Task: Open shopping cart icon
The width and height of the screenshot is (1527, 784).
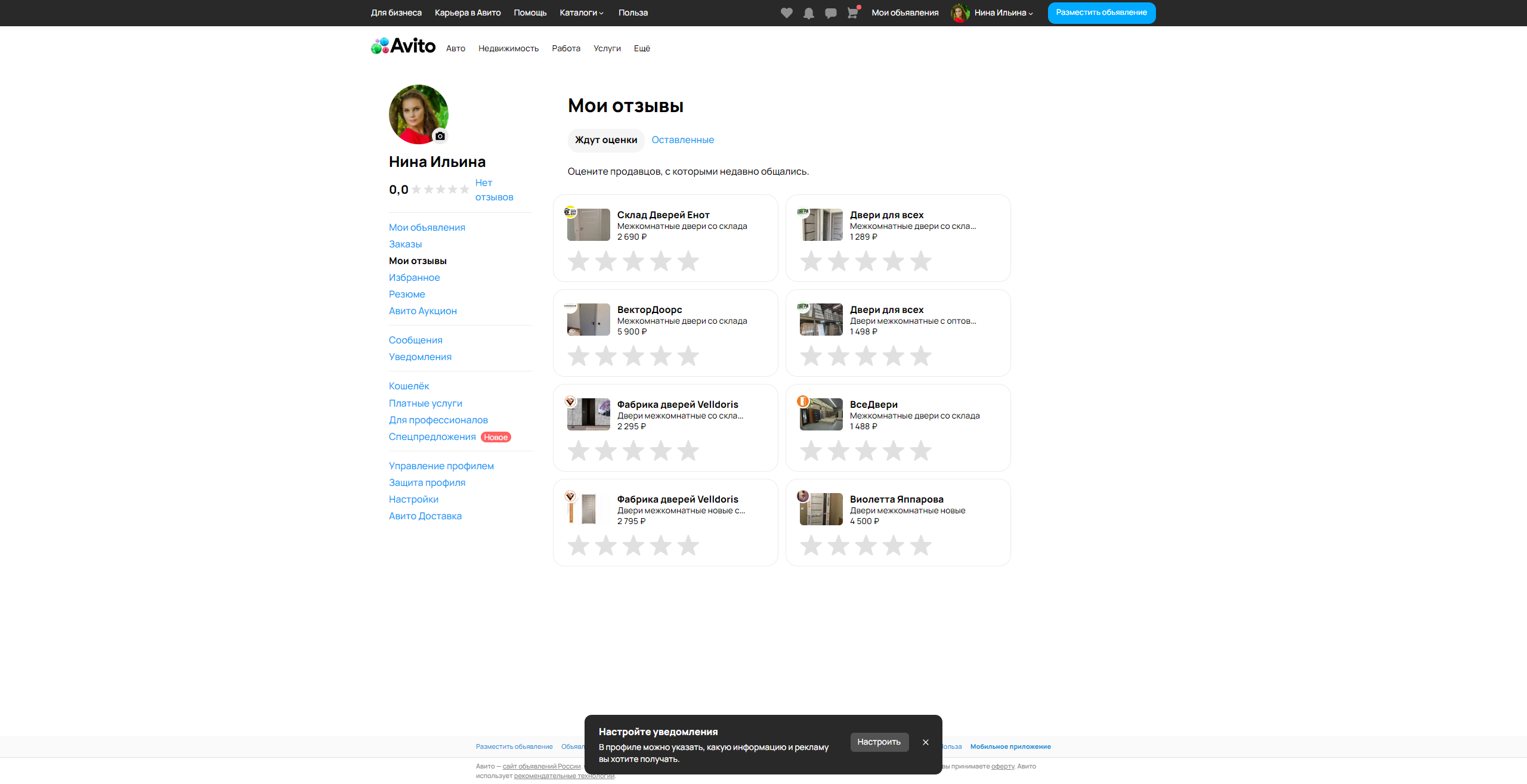Action: (852, 13)
